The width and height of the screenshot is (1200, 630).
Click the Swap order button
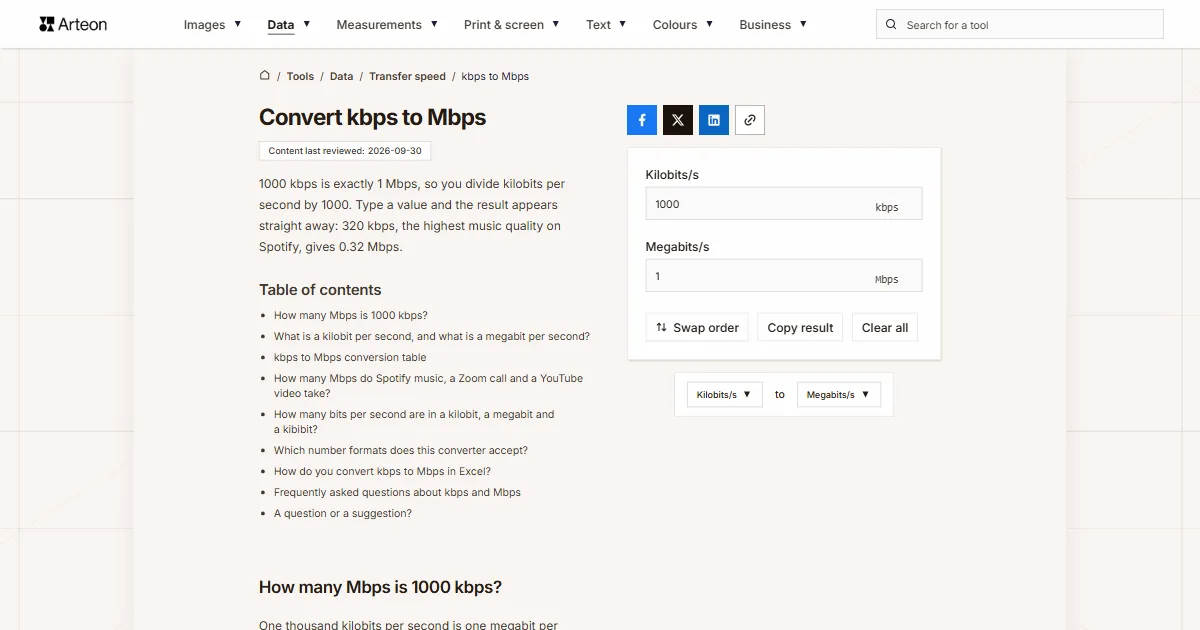pyautogui.click(x=697, y=328)
